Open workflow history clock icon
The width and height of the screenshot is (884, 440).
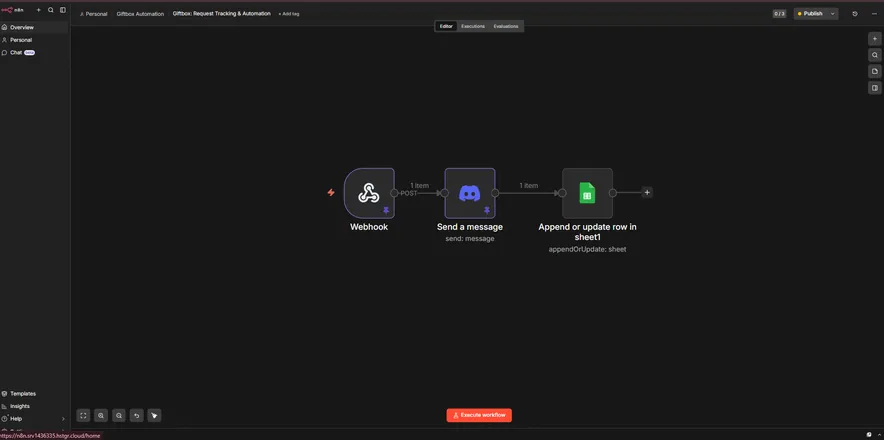click(855, 14)
